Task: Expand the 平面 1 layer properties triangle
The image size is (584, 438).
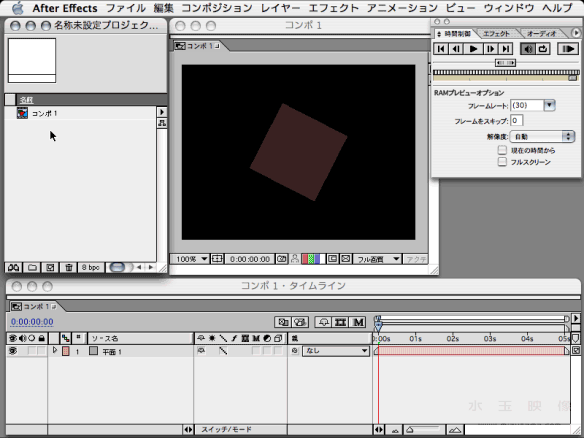Action: [55, 350]
